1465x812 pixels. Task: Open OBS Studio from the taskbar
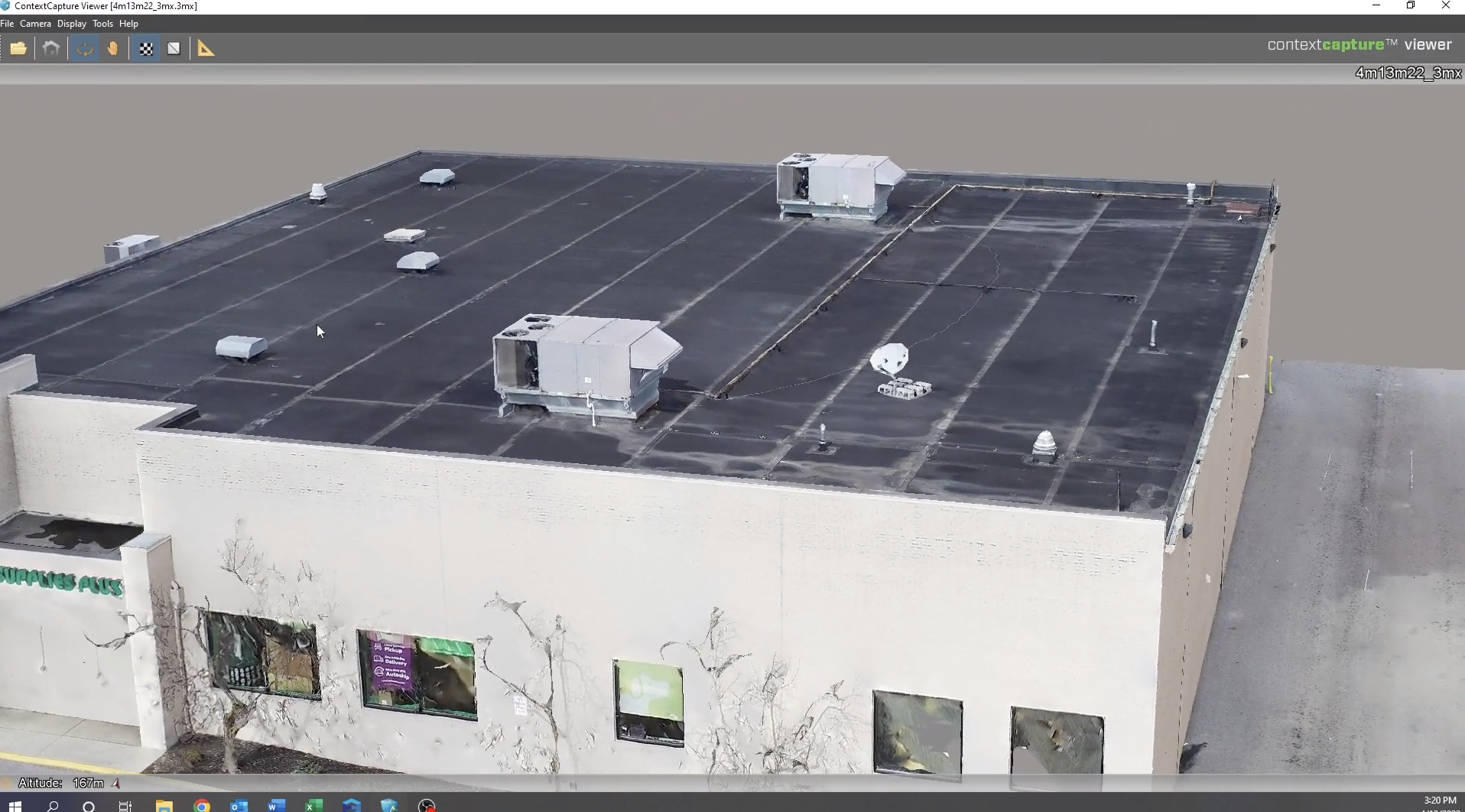(427, 806)
